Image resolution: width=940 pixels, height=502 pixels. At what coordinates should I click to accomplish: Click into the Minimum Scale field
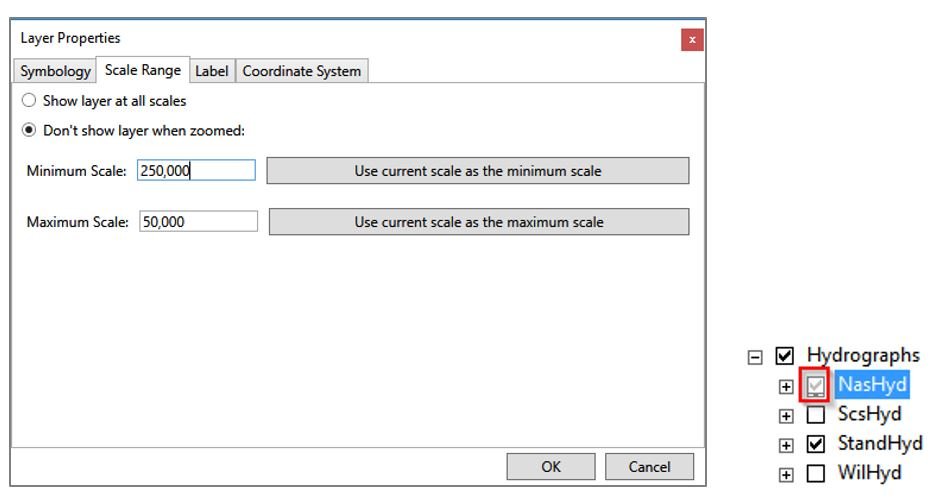click(x=196, y=171)
